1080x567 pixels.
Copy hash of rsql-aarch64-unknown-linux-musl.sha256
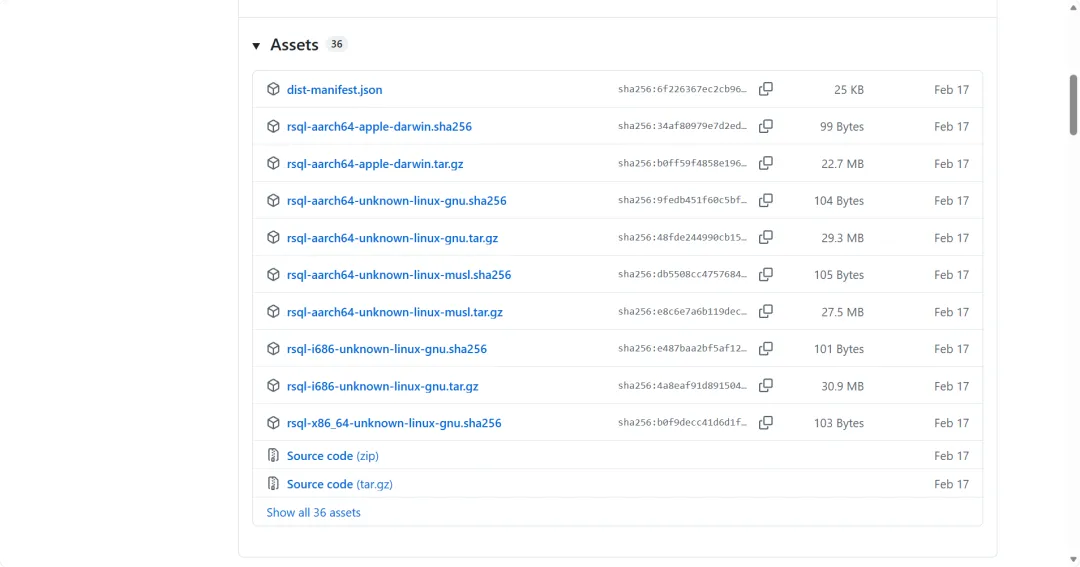click(x=766, y=274)
